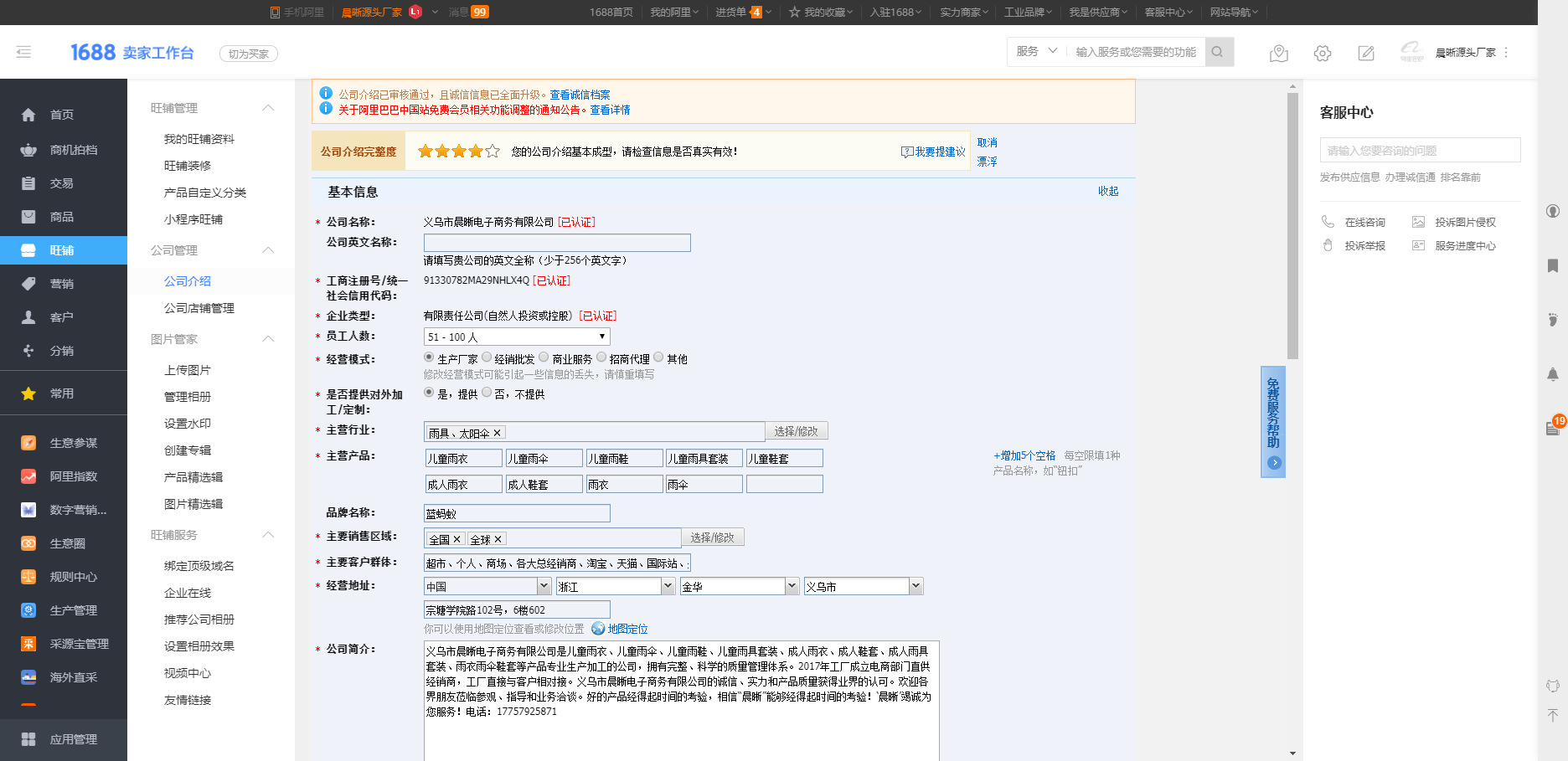Select the 生产厂家 radio button
The width and height of the screenshot is (1568, 761).
pos(429,357)
